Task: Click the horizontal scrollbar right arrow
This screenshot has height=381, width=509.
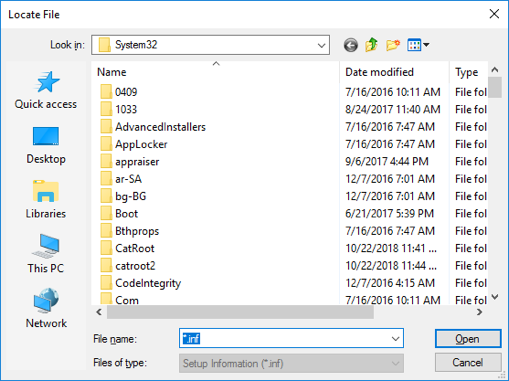Action: 480,312
